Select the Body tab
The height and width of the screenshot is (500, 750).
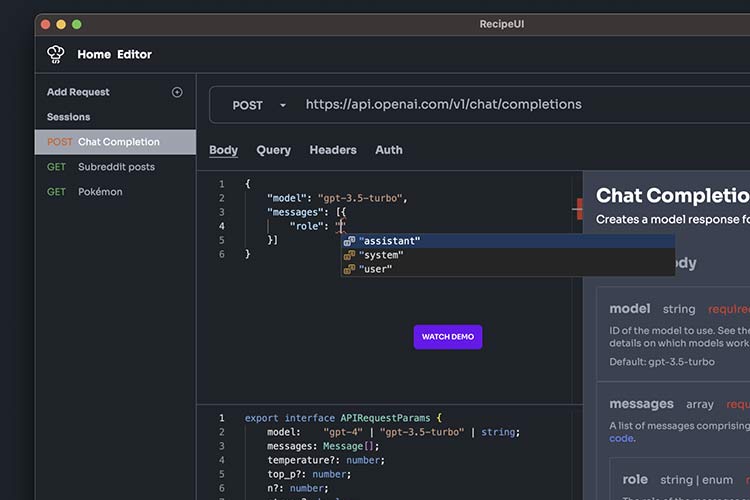click(x=223, y=150)
